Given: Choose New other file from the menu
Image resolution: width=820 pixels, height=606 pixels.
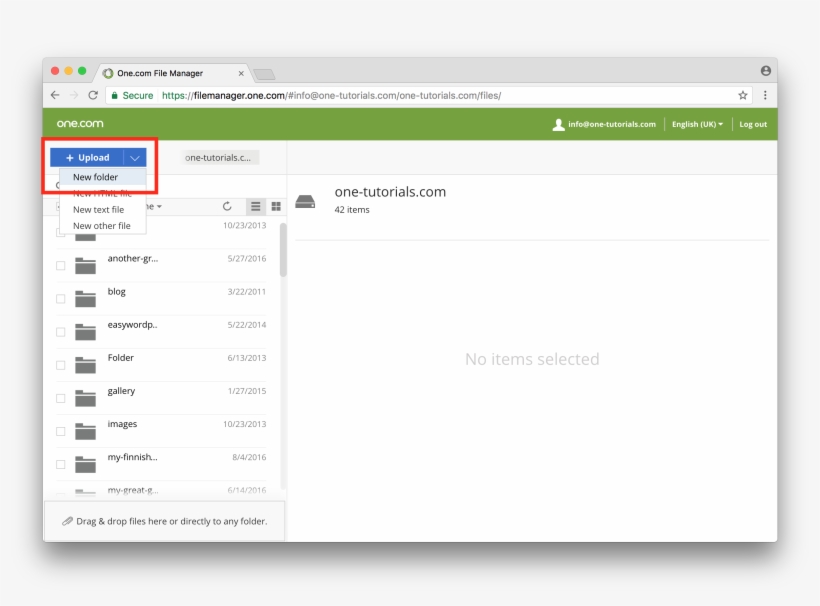Looking at the screenshot, I should coord(102,225).
